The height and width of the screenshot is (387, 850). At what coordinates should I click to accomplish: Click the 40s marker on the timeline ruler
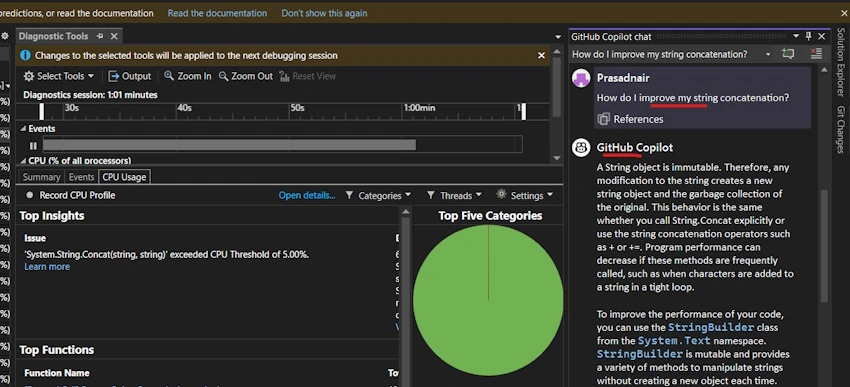point(185,108)
